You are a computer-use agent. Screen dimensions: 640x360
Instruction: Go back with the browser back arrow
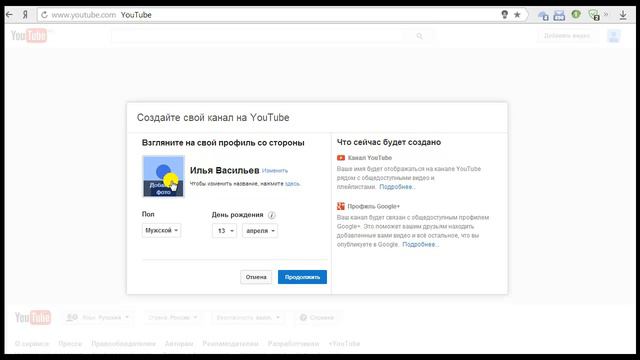point(9,15)
